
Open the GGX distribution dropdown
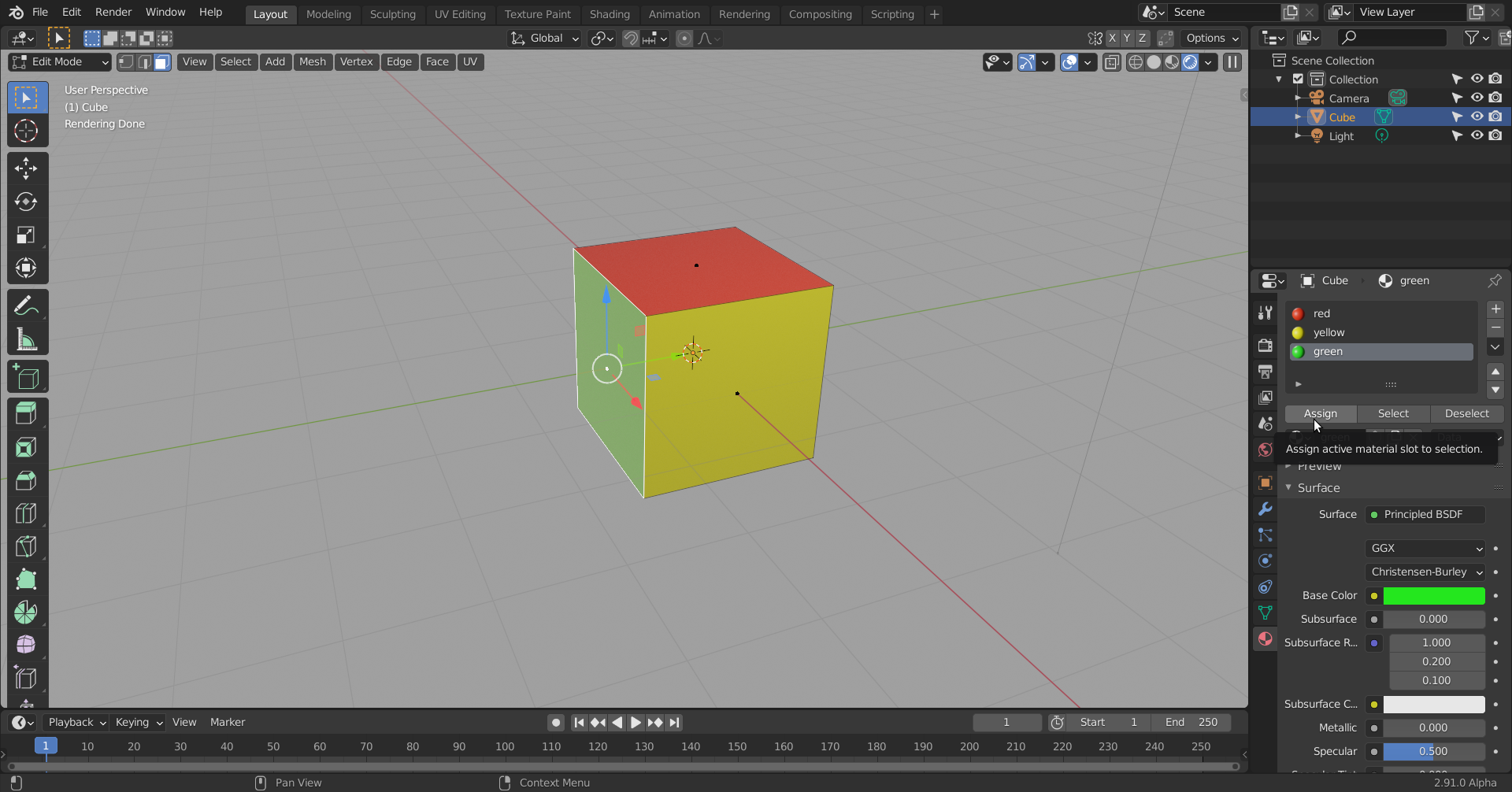1424,548
